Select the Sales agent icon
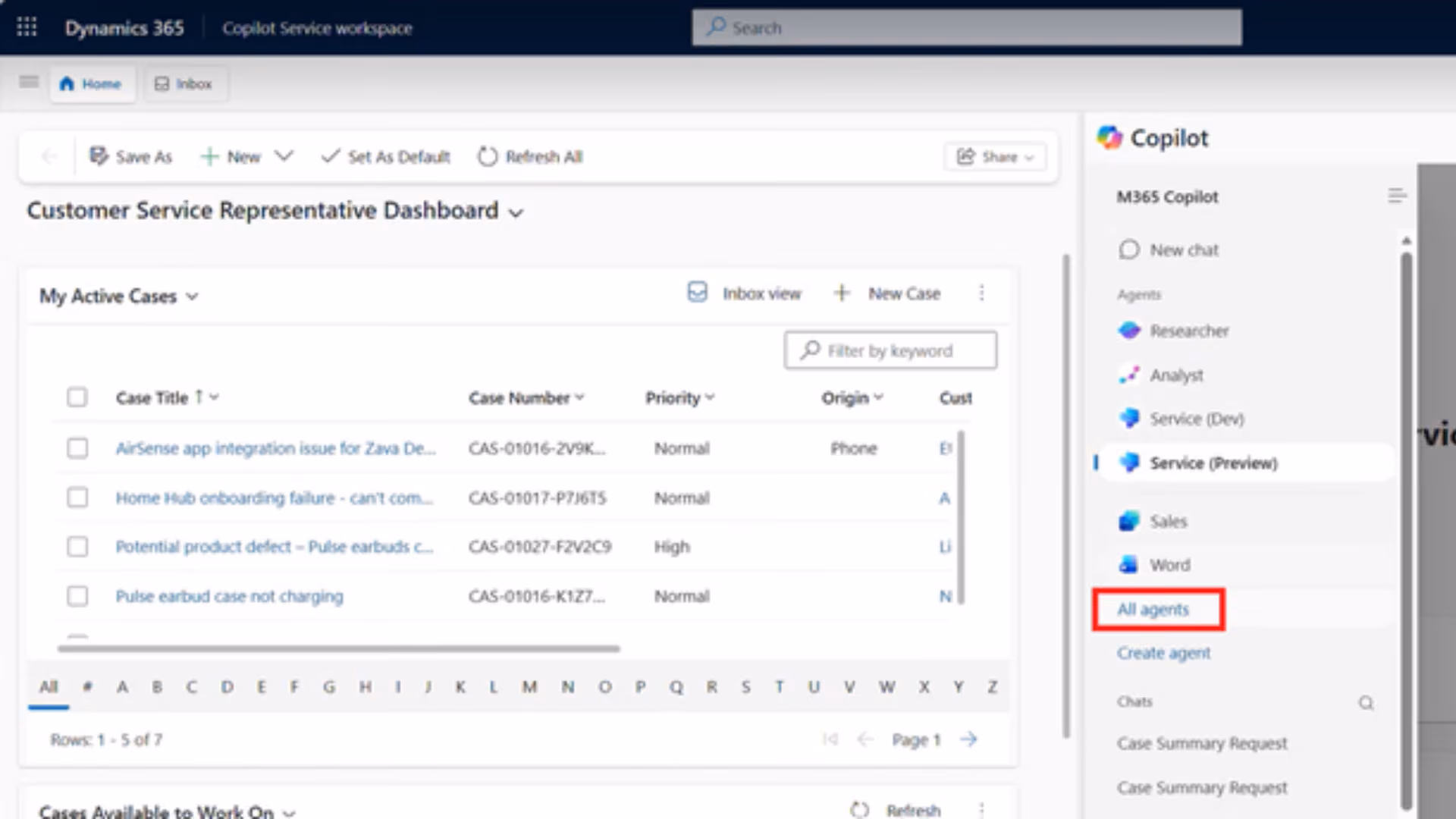The image size is (1456, 819). pyautogui.click(x=1129, y=521)
